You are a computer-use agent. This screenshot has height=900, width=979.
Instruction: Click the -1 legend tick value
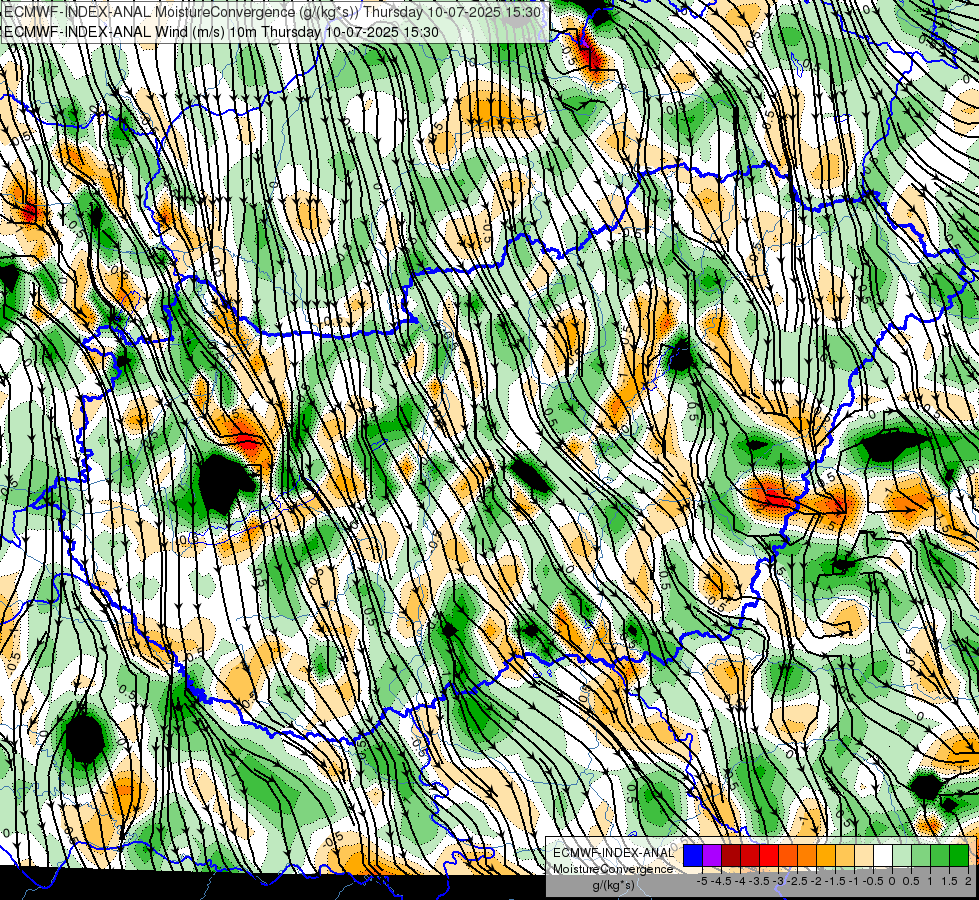point(854,881)
